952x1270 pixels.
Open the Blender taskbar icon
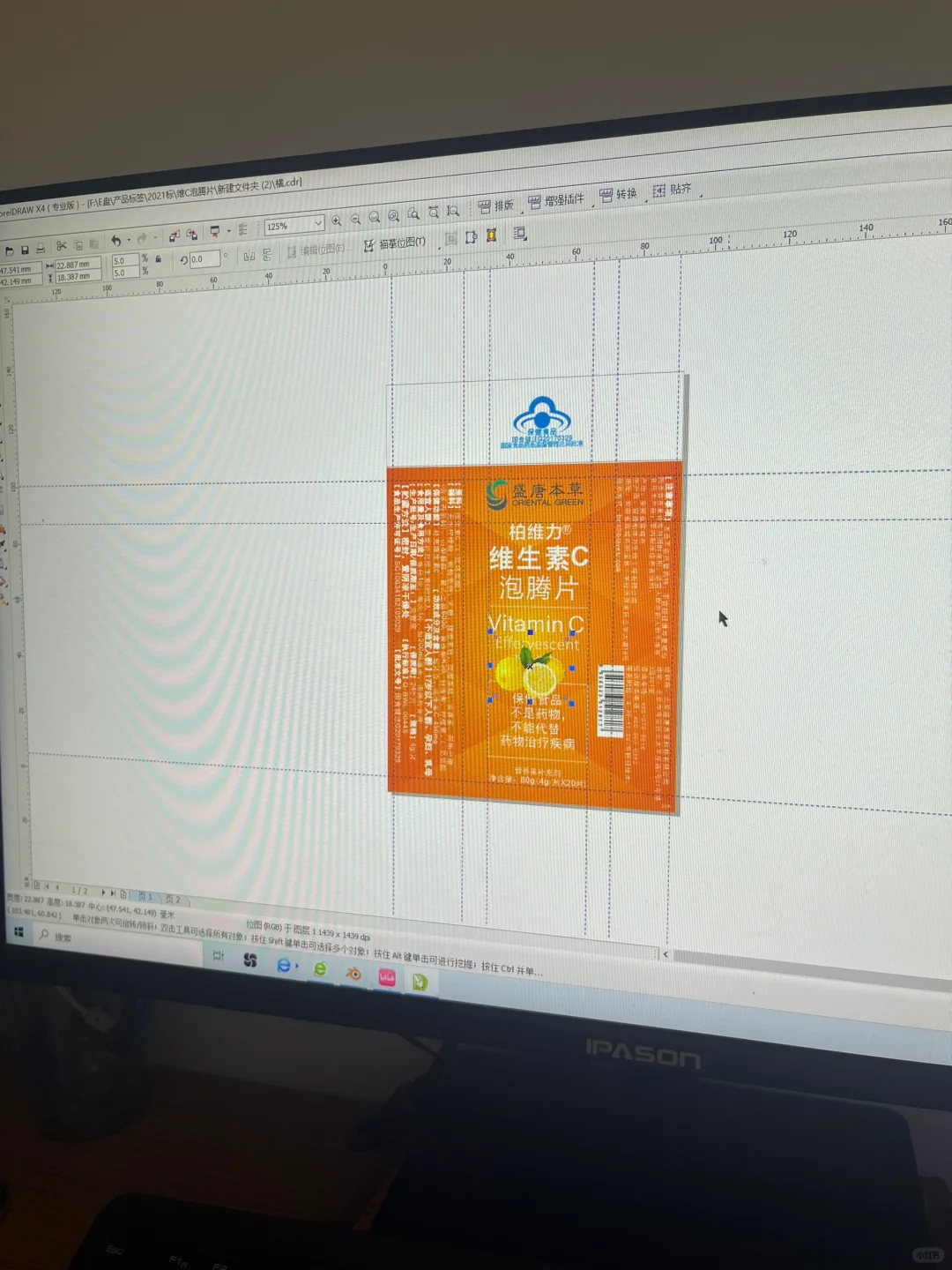[353, 973]
